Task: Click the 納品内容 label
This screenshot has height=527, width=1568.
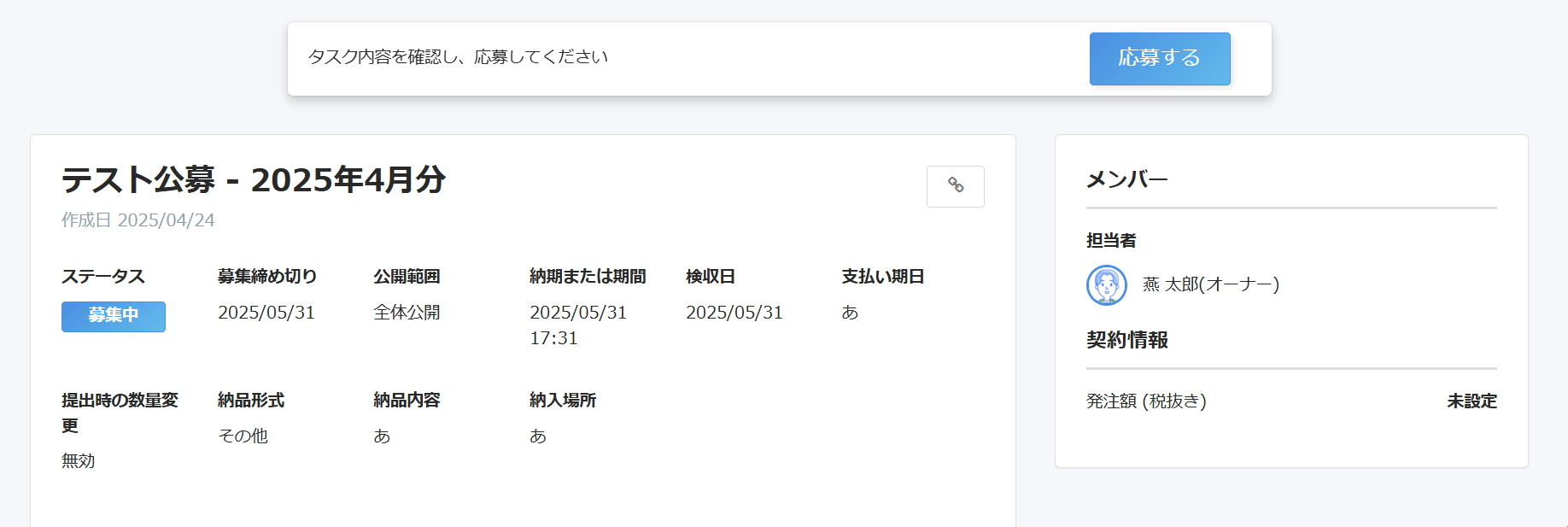Action: [407, 401]
